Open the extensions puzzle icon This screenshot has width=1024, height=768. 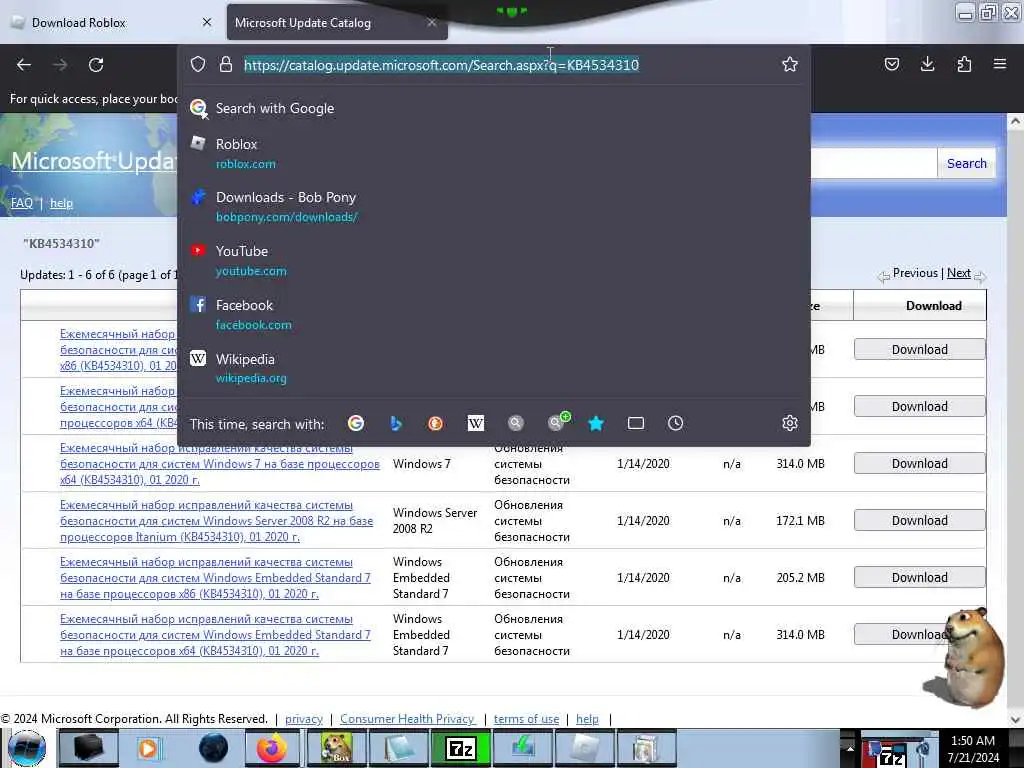tap(964, 64)
